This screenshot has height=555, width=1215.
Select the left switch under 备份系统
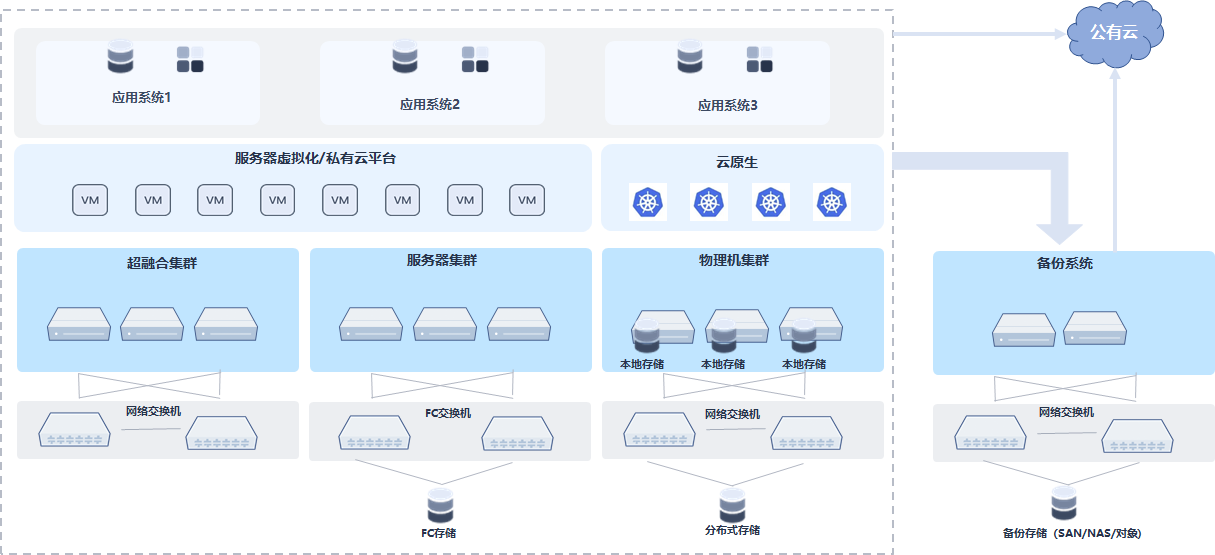click(x=990, y=431)
